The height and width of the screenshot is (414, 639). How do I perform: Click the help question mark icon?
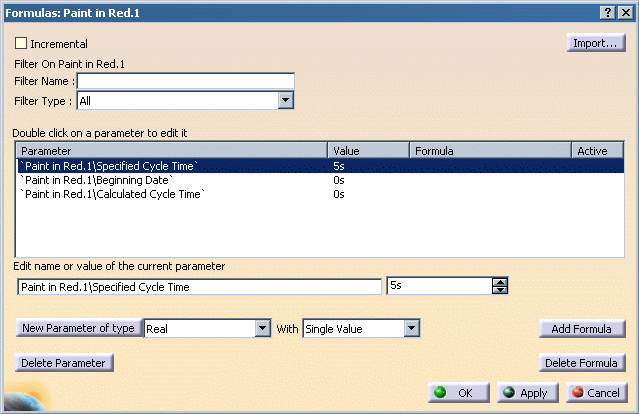pos(608,10)
